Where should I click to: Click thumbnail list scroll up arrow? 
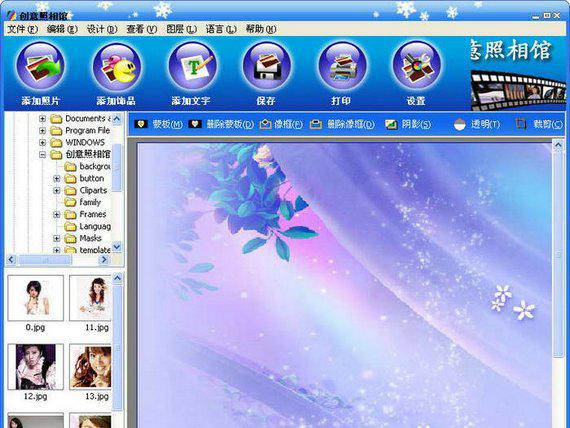117,278
